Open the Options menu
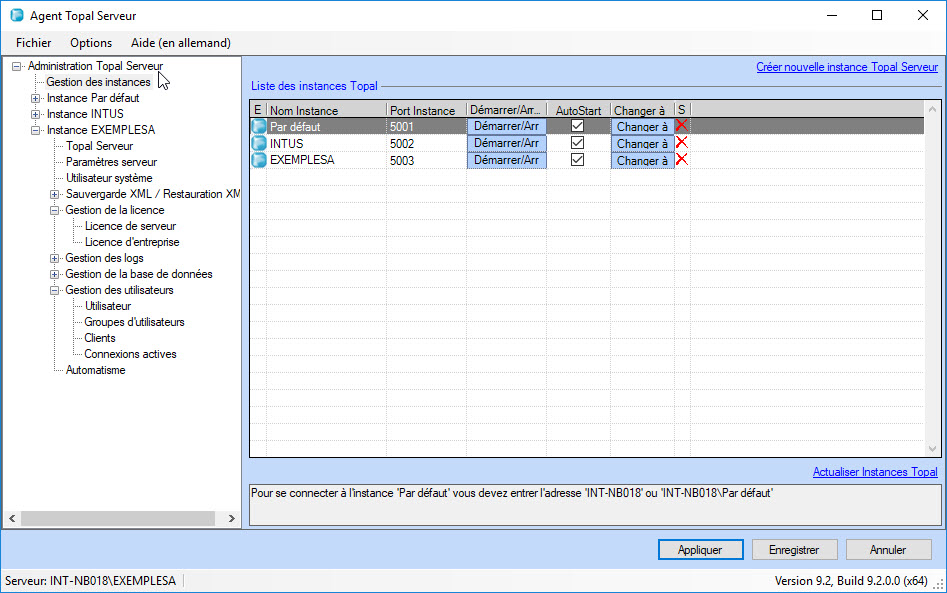 [x=91, y=43]
